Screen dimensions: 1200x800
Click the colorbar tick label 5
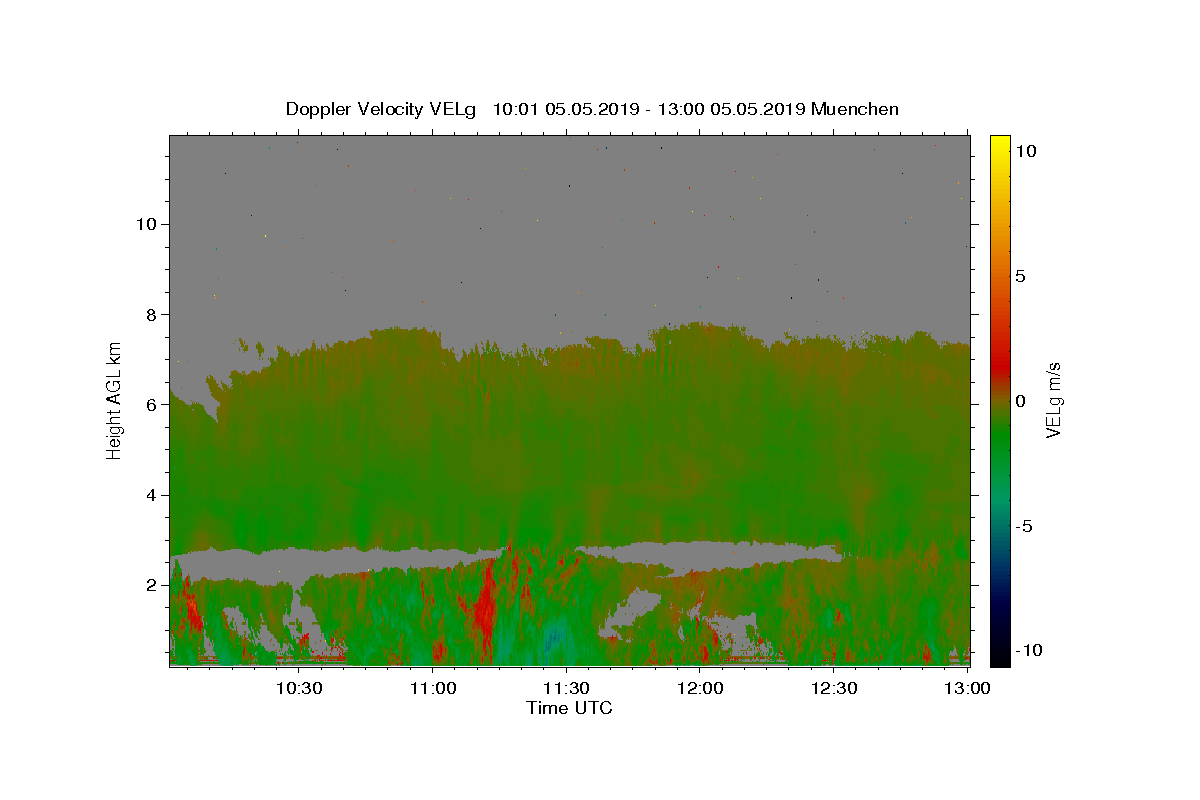(1020, 276)
